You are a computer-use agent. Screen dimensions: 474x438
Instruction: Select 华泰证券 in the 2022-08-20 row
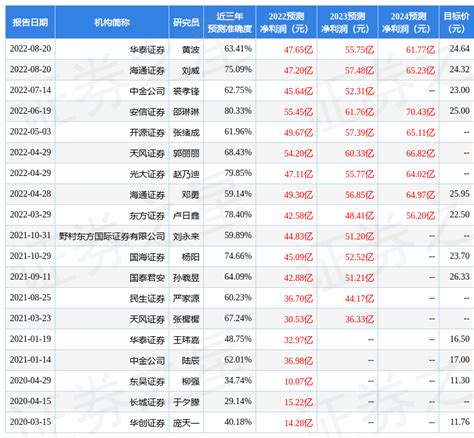[x=147, y=50]
